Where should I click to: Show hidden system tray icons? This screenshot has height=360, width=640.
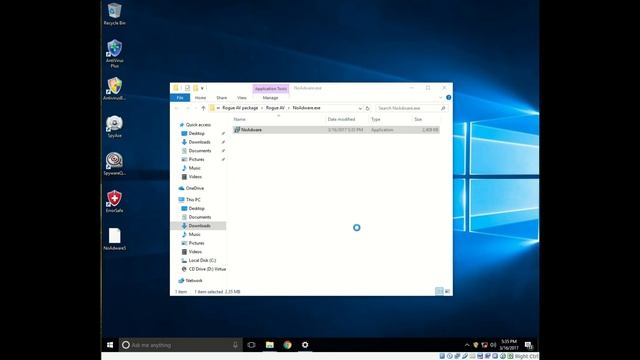(x=467, y=345)
